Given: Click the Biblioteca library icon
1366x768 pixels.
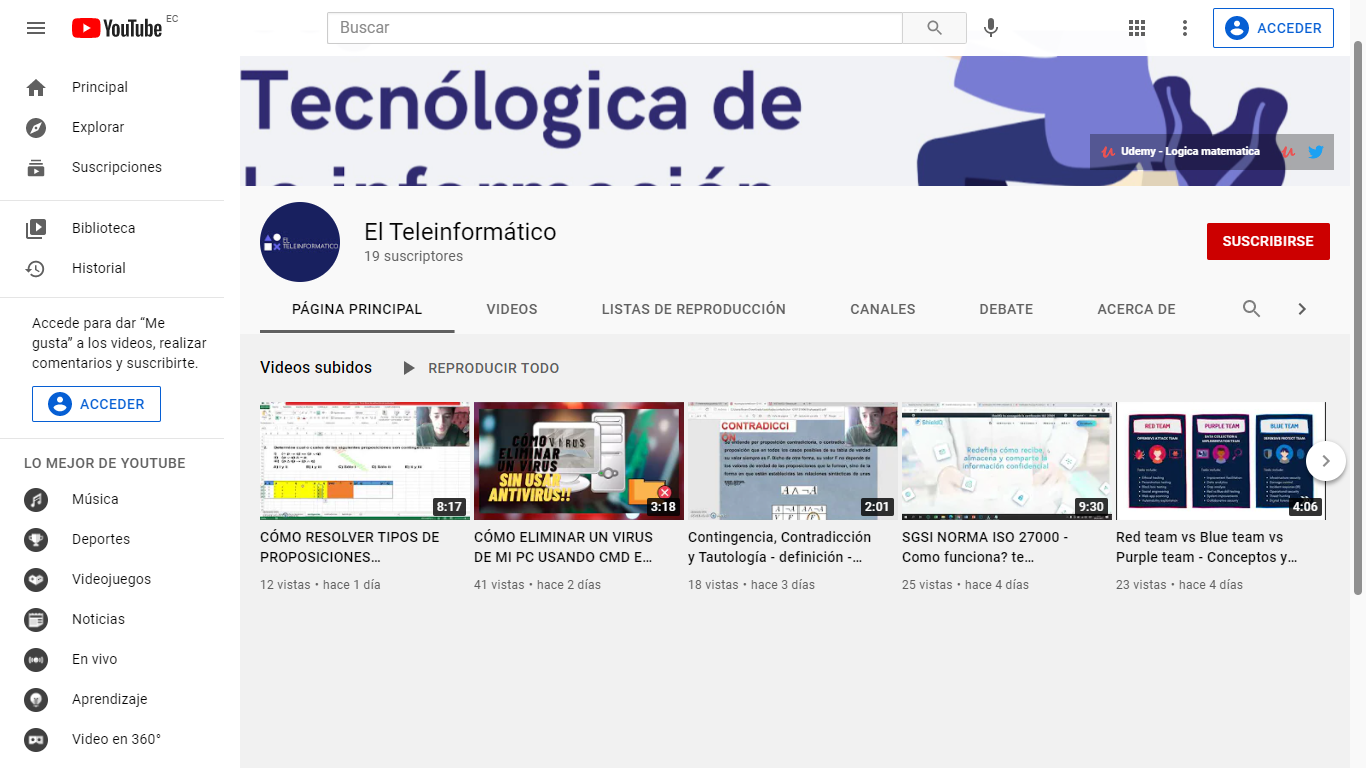Looking at the screenshot, I should (36, 229).
